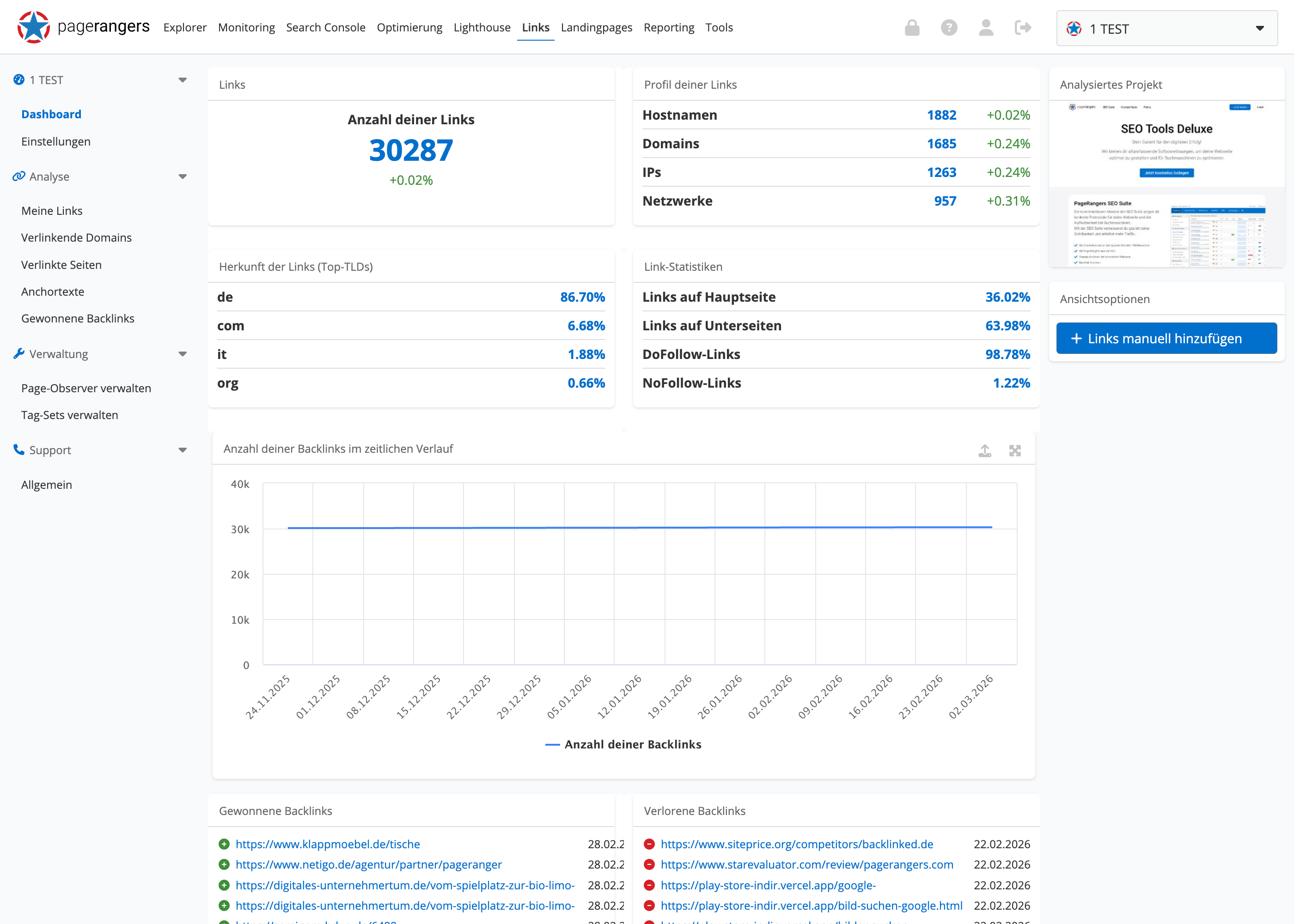Viewport: 1294px width, 924px height.
Task: Open the Lighthouse menu item
Action: (482, 27)
